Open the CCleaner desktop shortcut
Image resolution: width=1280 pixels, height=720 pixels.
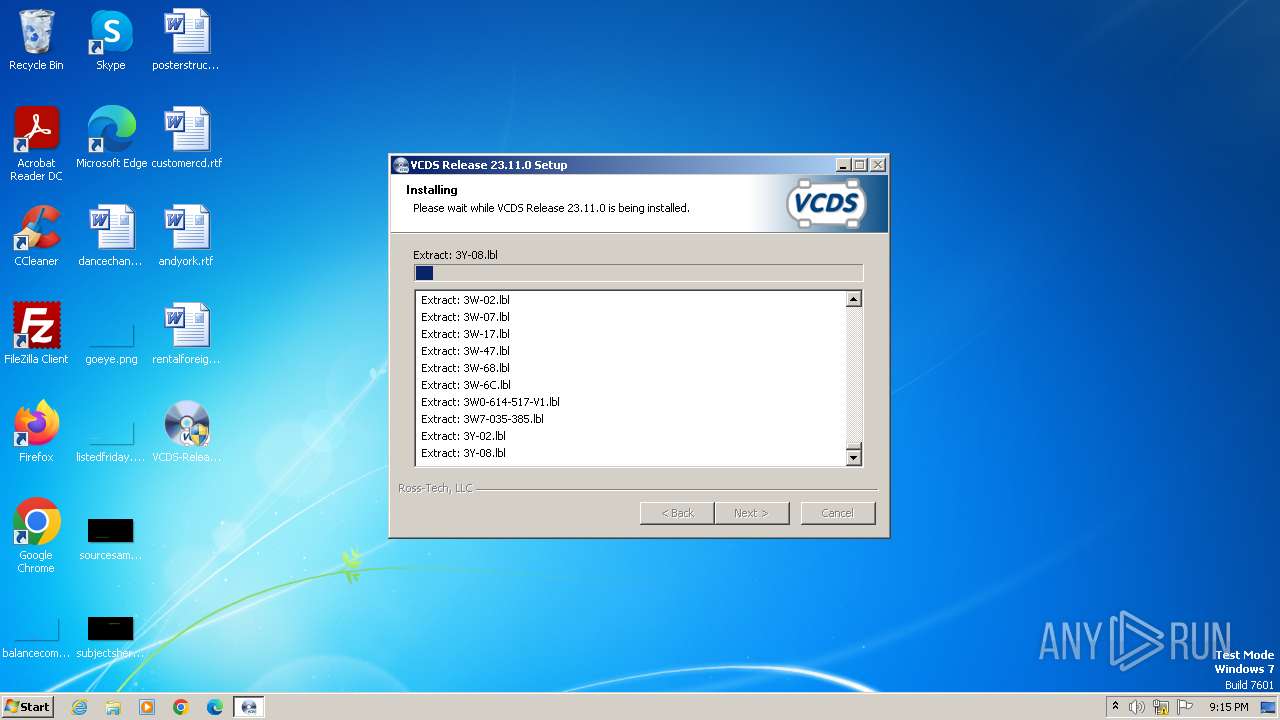[x=36, y=236]
